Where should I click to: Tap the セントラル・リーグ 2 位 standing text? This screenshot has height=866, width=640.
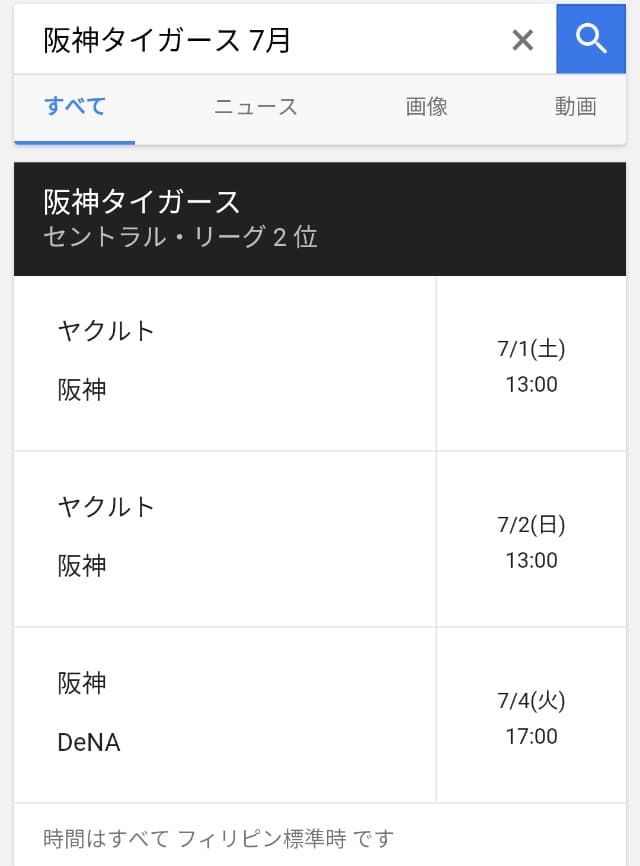click(x=180, y=237)
